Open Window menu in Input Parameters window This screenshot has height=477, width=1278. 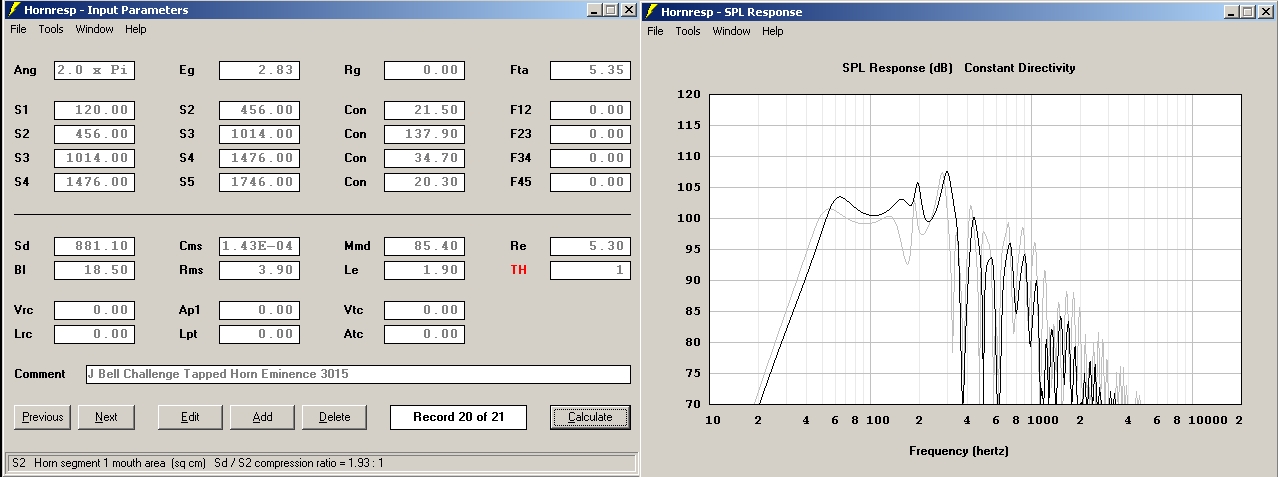point(95,29)
